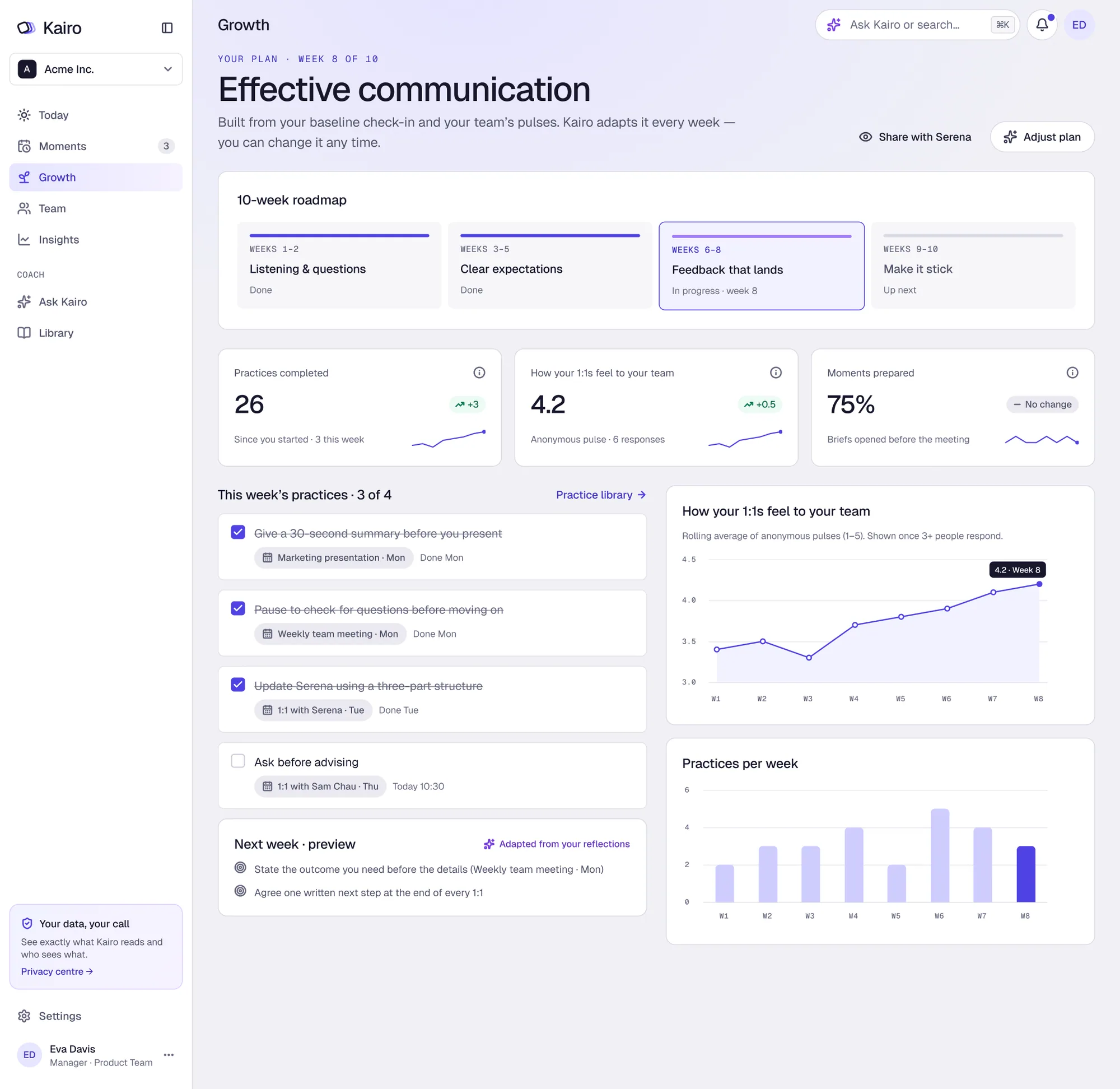This screenshot has height=1089, width=1120.
Task: Open the Growth menu item
Action: coord(96,178)
